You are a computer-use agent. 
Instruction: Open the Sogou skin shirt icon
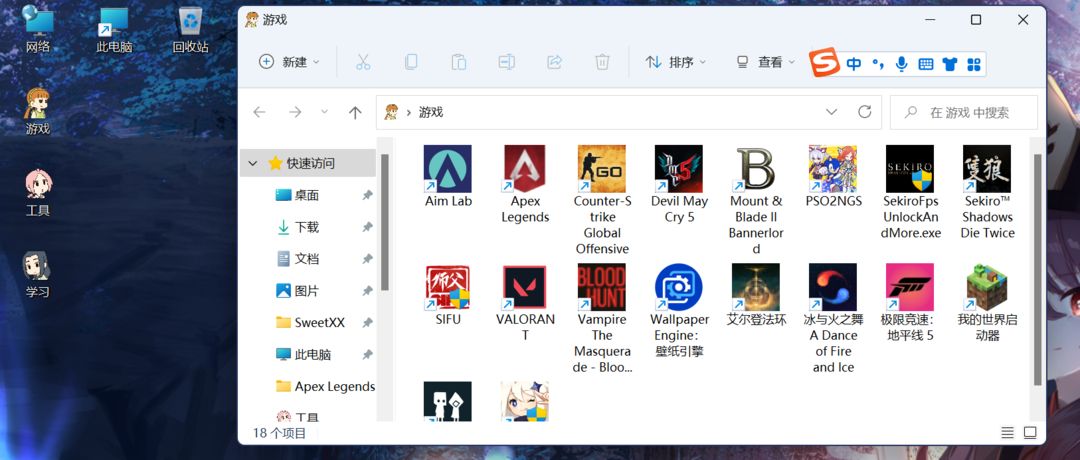coord(950,64)
